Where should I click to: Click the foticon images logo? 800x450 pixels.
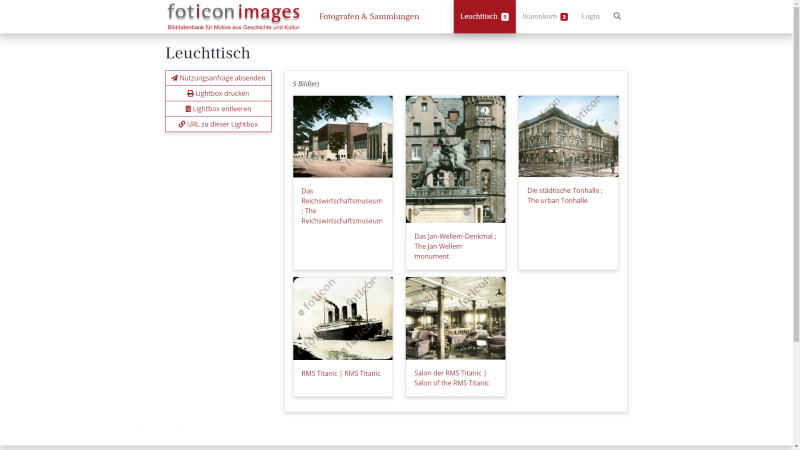pos(234,17)
